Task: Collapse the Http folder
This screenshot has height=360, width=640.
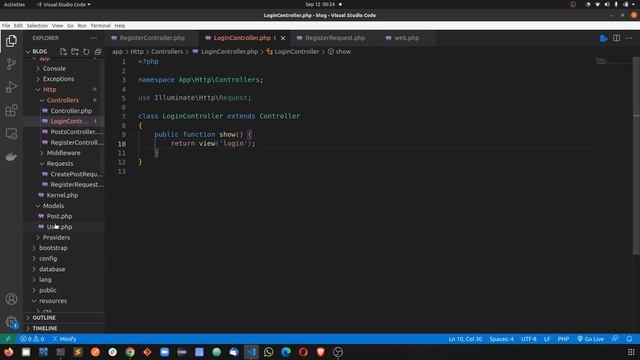Action: (x=49, y=90)
